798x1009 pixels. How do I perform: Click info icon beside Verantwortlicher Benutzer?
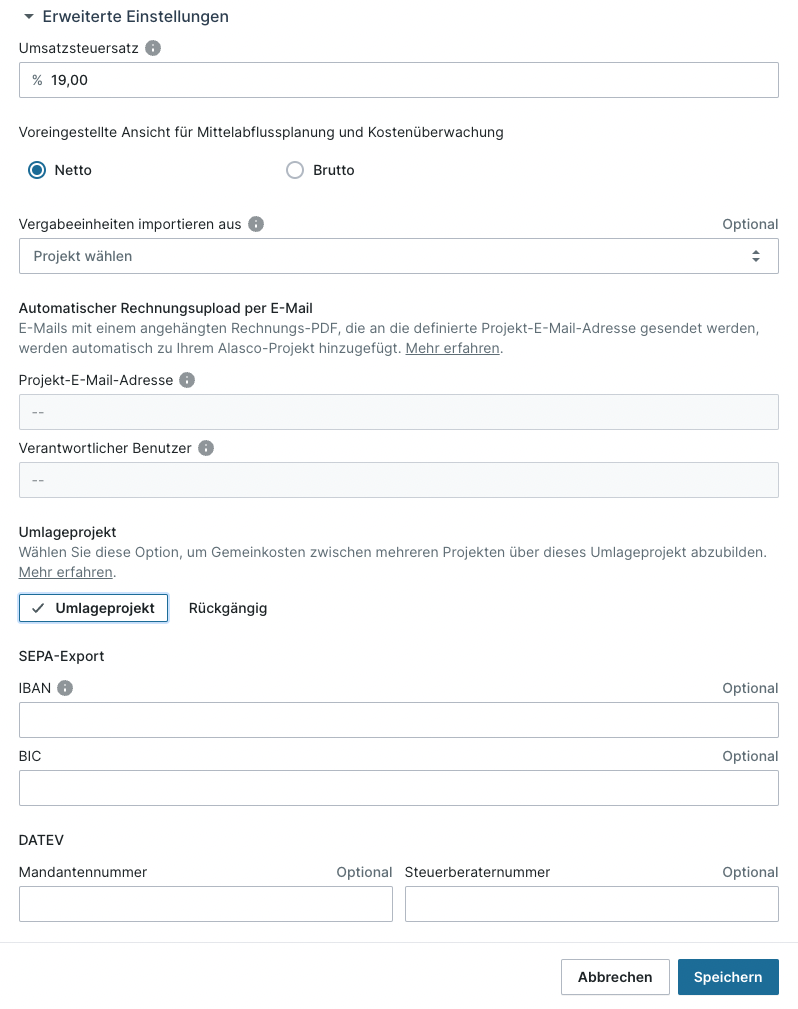coord(206,448)
